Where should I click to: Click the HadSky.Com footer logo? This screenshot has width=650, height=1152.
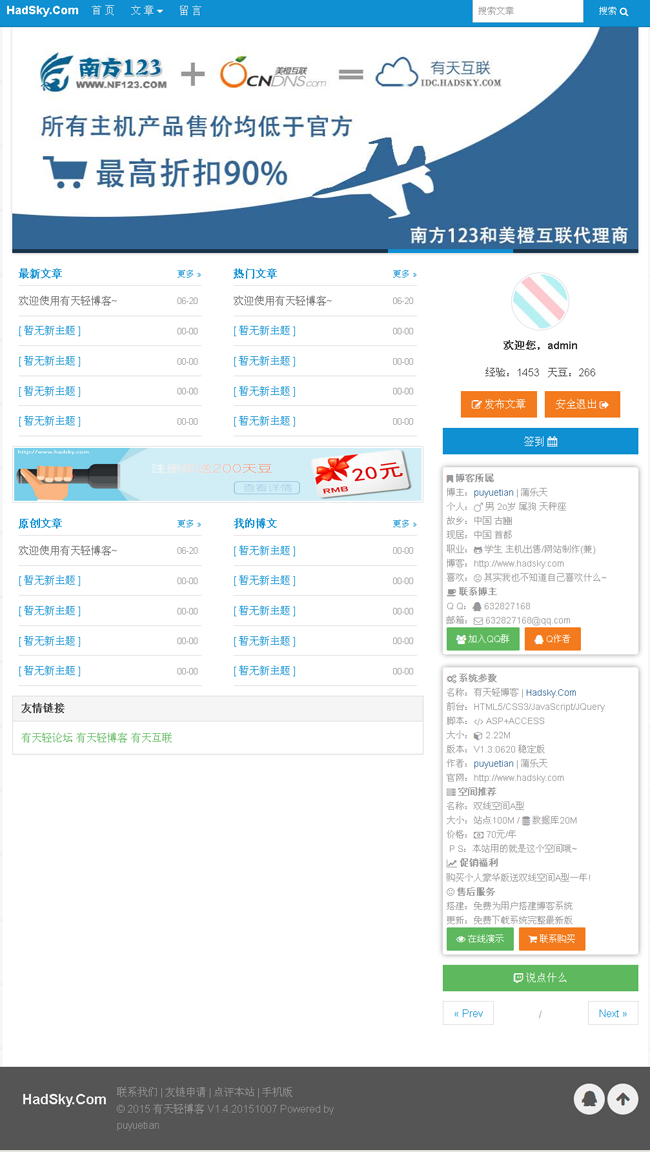tap(64, 1100)
